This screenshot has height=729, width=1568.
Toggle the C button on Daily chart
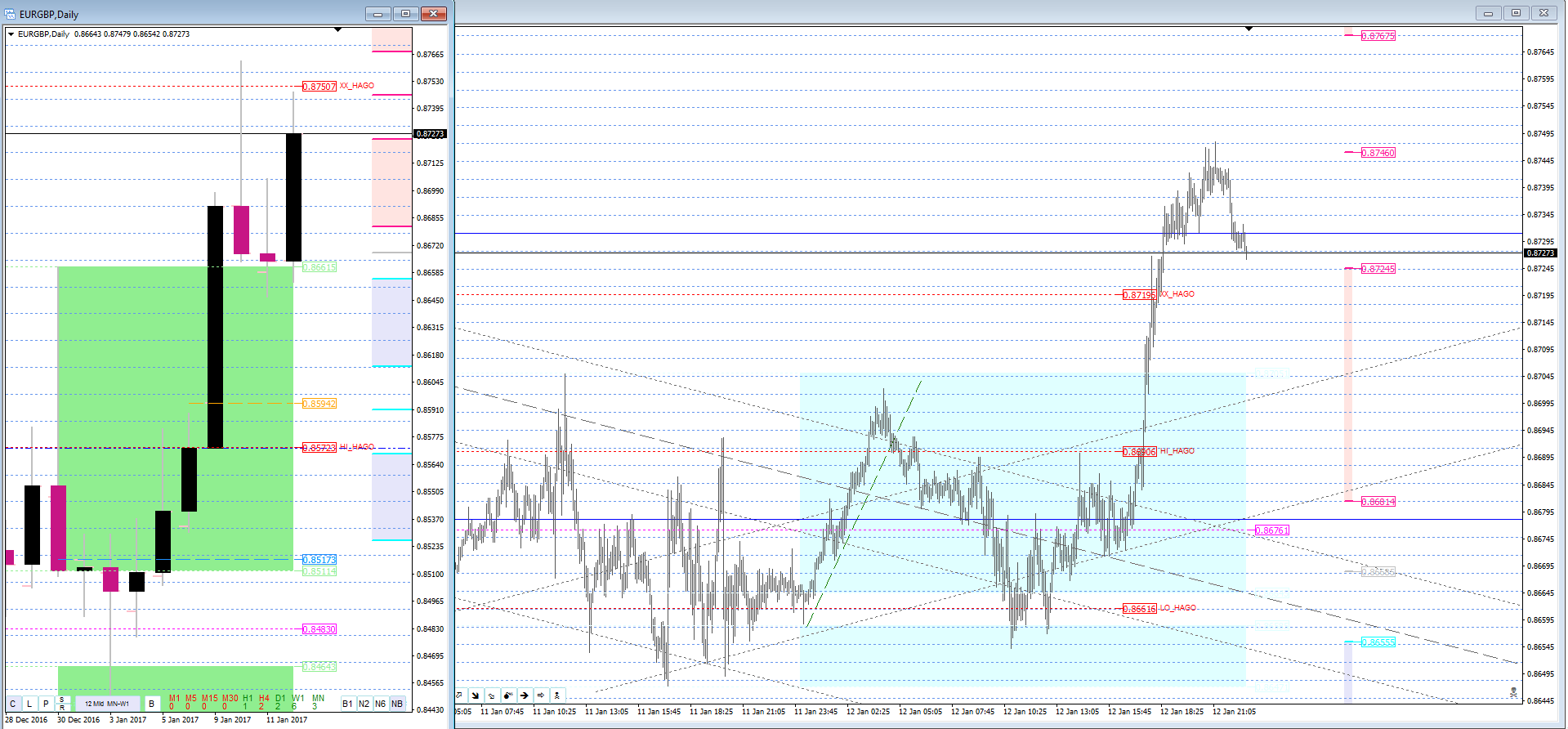[13, 704]
